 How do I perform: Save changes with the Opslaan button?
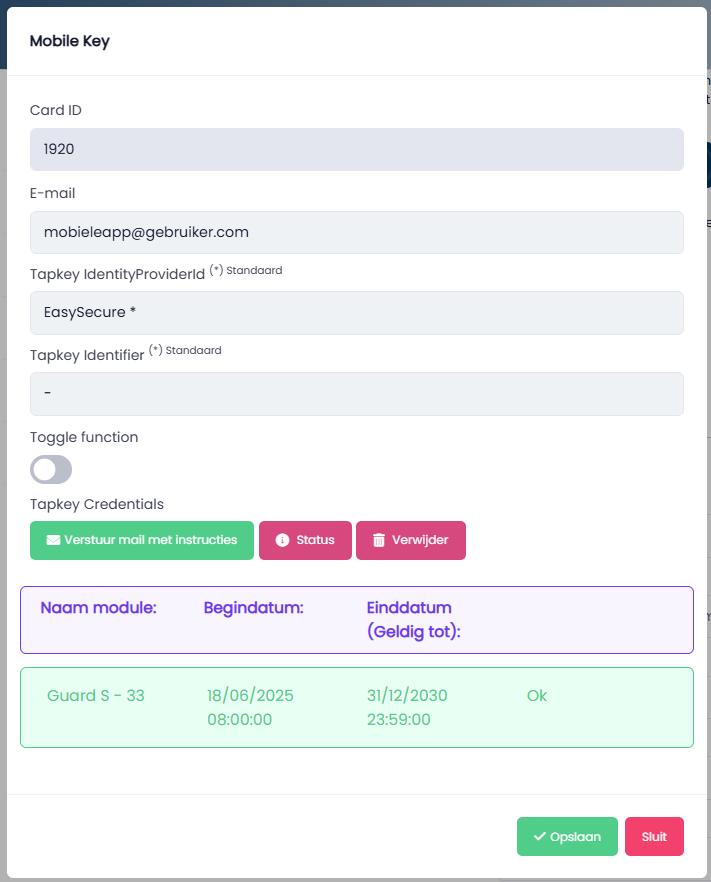(x=567, y=836)
